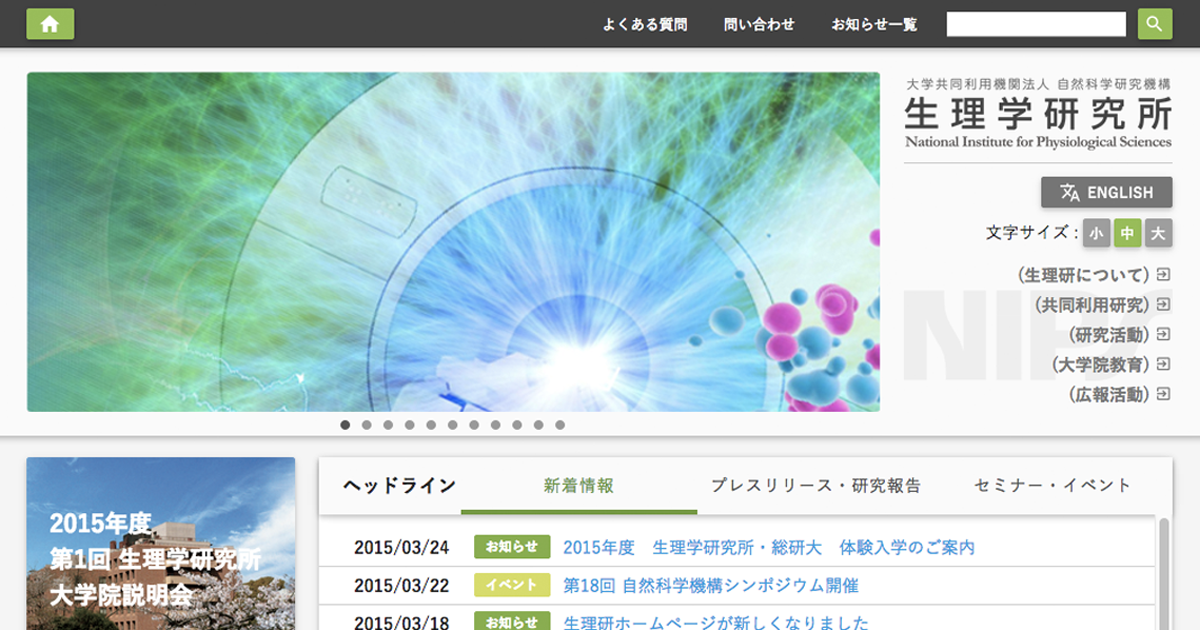
Task: Select the eighth carousel dot
Action: [x=496, y=425]
